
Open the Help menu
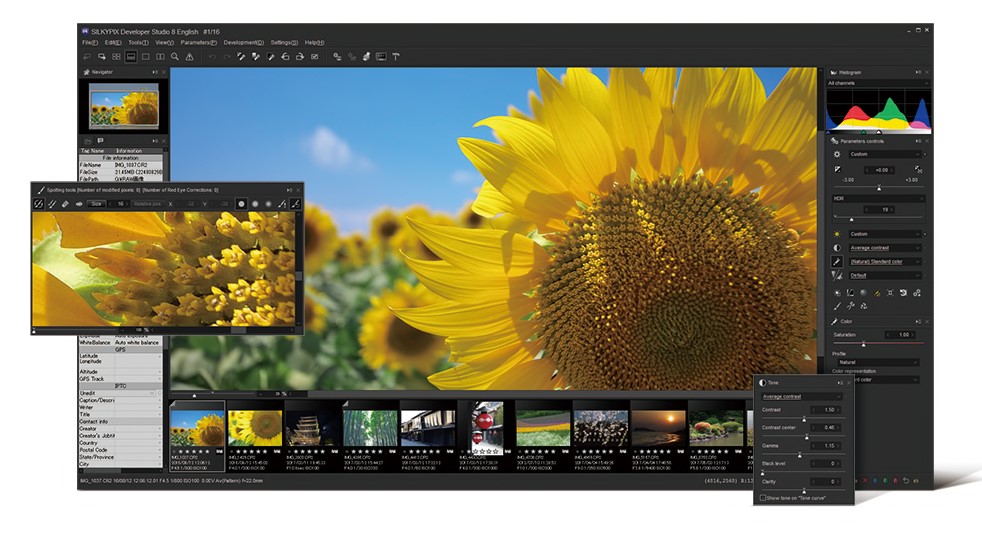click(x=314, y=43)
